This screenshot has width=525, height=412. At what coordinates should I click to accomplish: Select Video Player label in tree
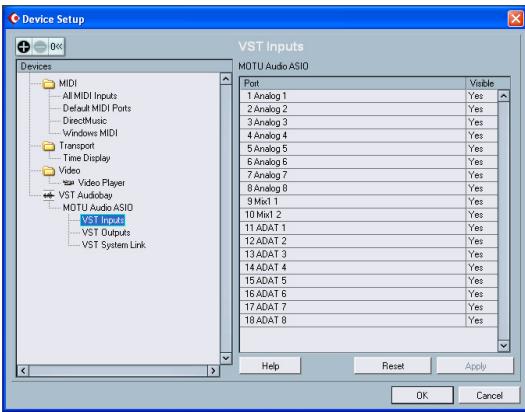tap(101, 183)
